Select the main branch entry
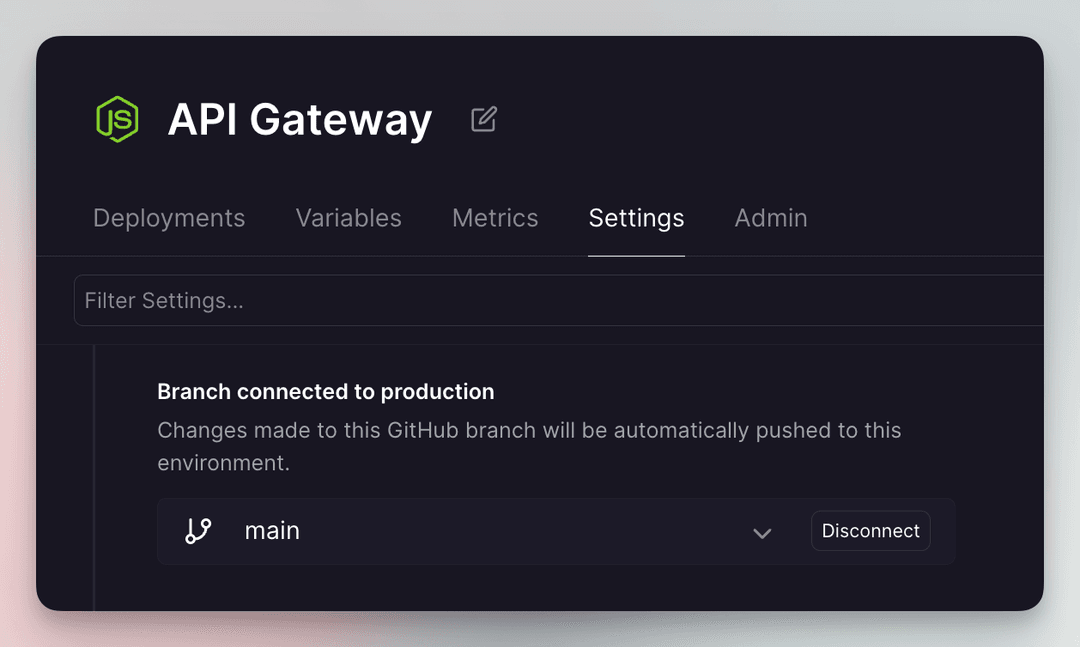The height and width of the screenshot is (647, 1080). (272, 531)
